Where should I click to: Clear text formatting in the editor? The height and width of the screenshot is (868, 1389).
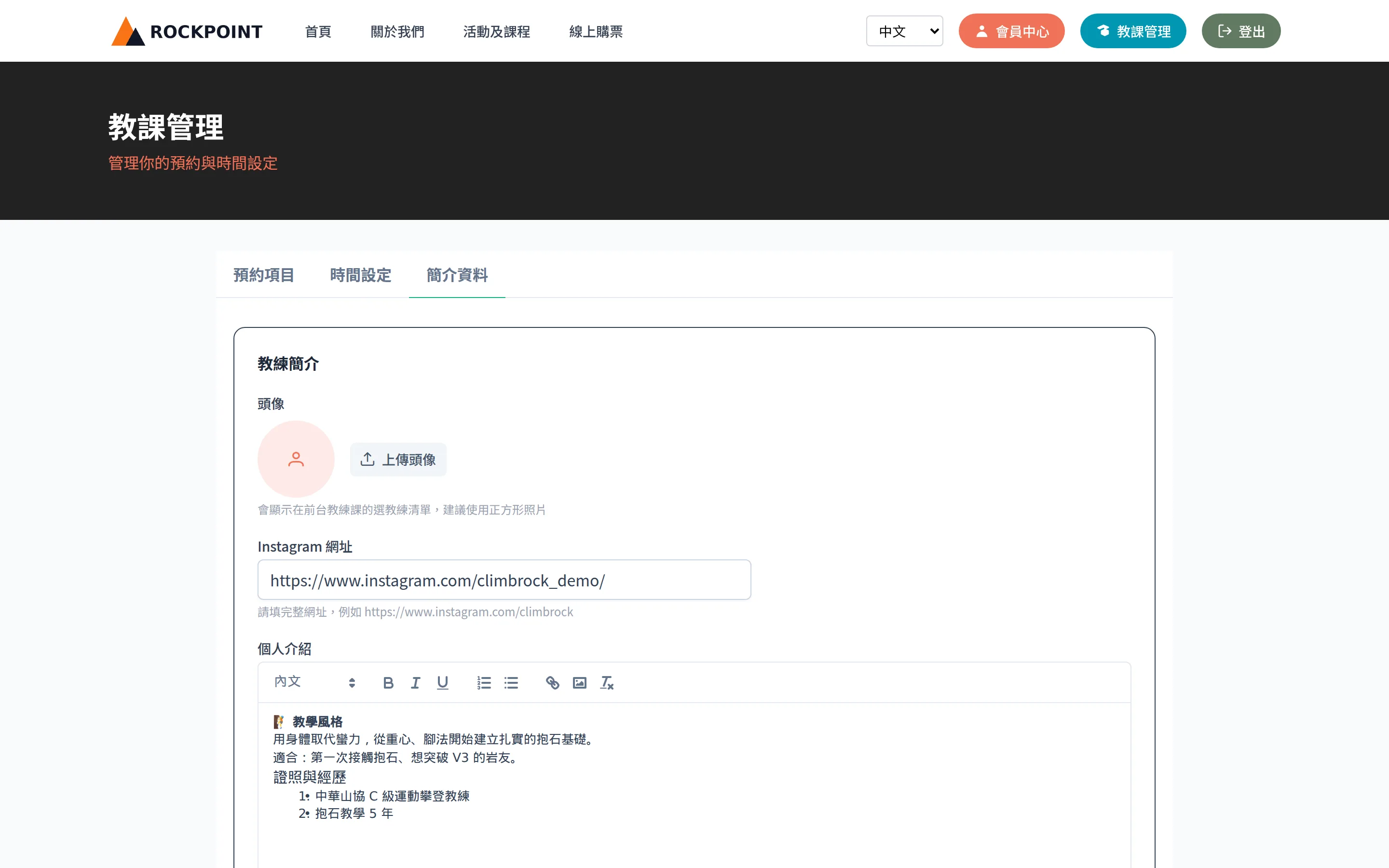(607, 682)
